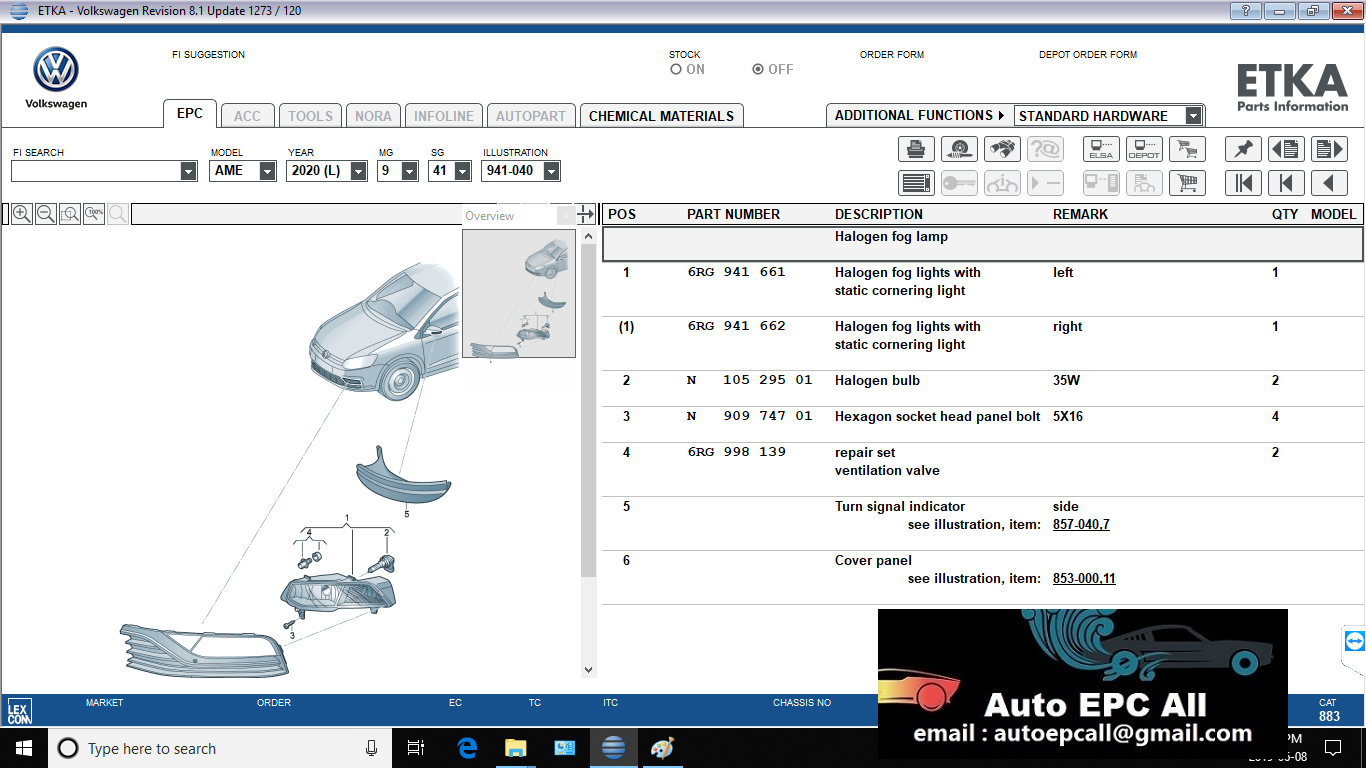Click the binoculars search icon
The image size is (1366, 768).
tap(1002, 149)
